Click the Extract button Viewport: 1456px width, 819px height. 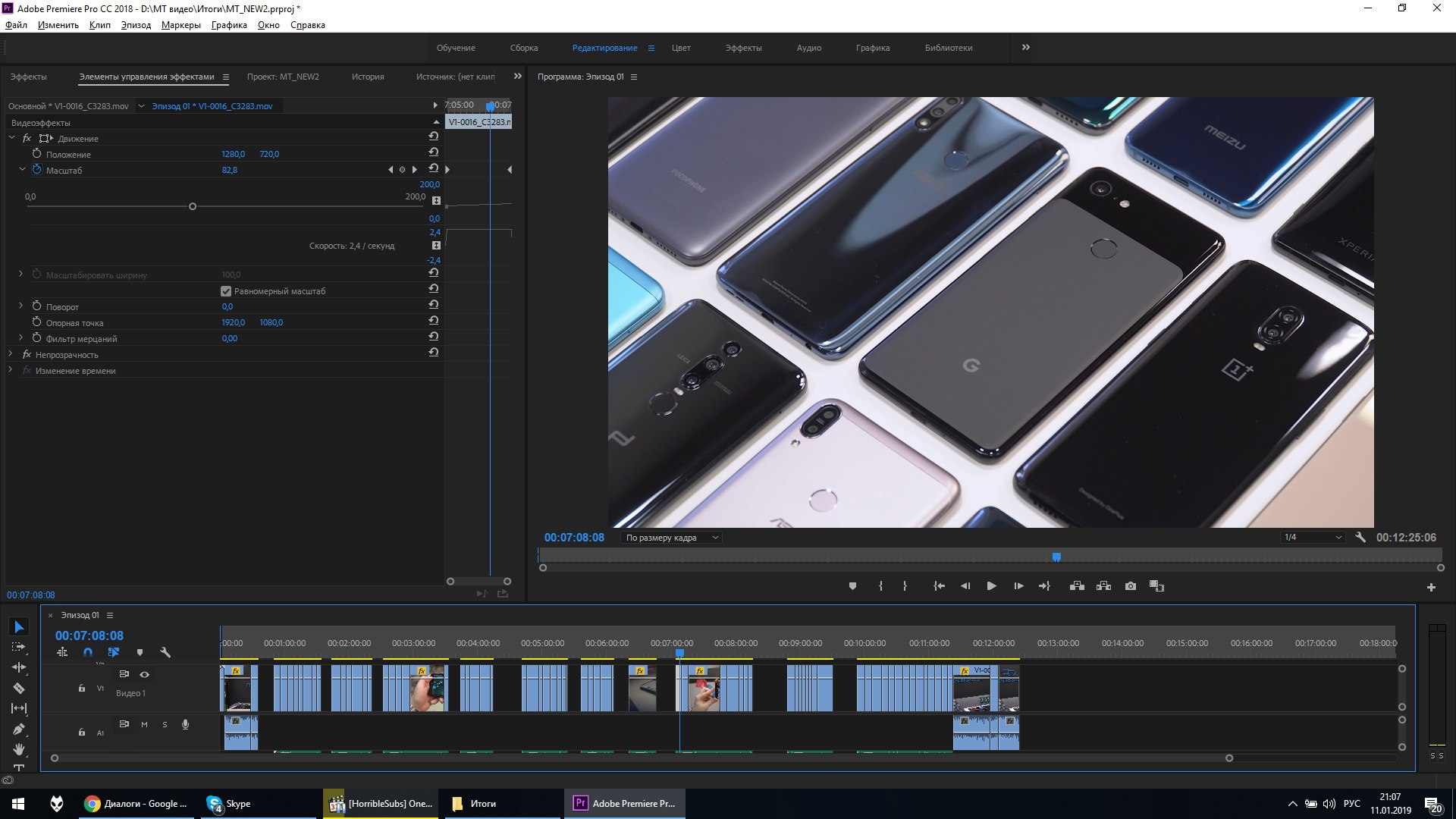click(1103, 586)
